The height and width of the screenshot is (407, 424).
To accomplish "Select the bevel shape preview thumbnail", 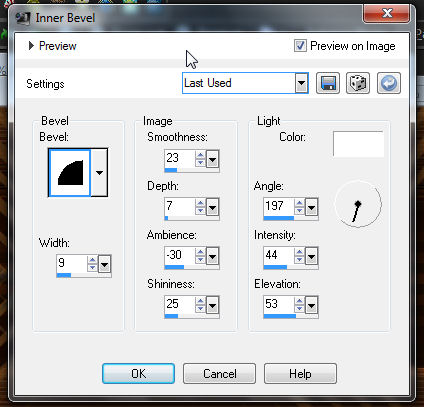I will [70, 173].
